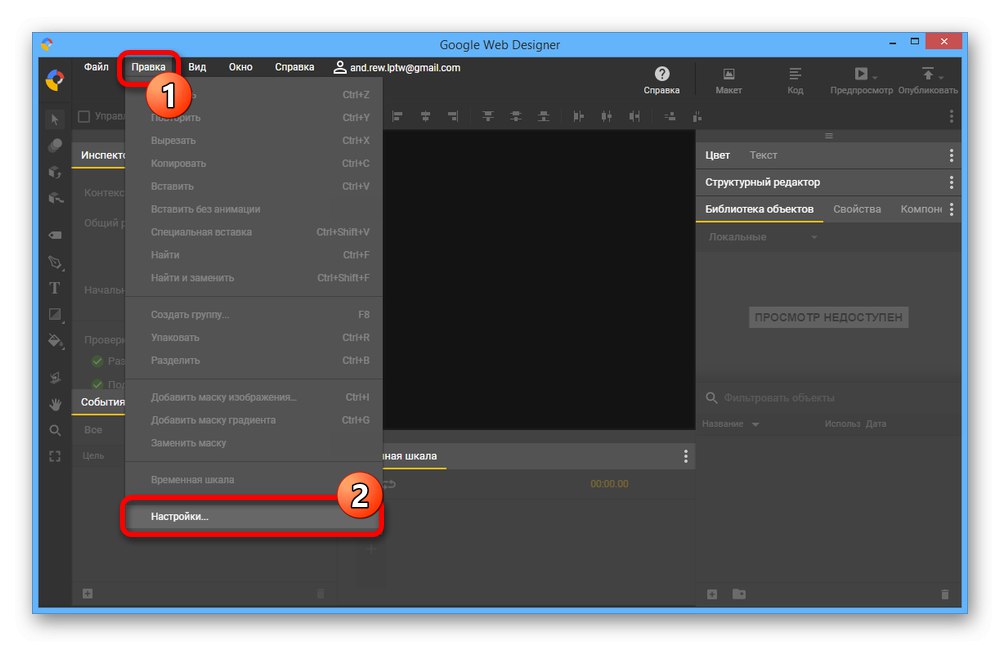Image resolution: width=1000 pixels, height=646 pixels.
Task: Choose Настройки... in the Правка menu
Action: [253, 517]
